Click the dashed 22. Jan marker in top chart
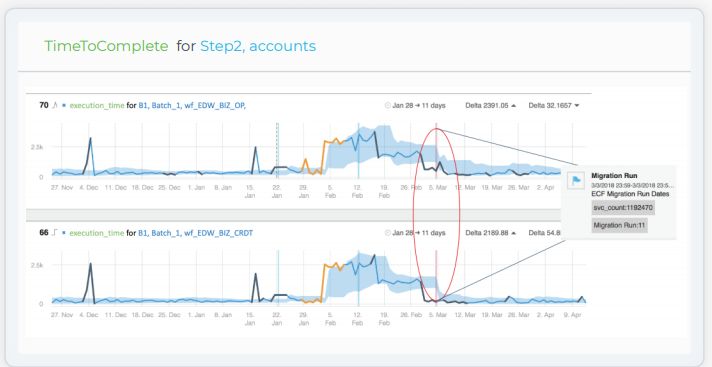This screenshot has width=712, height=367. 277,150
